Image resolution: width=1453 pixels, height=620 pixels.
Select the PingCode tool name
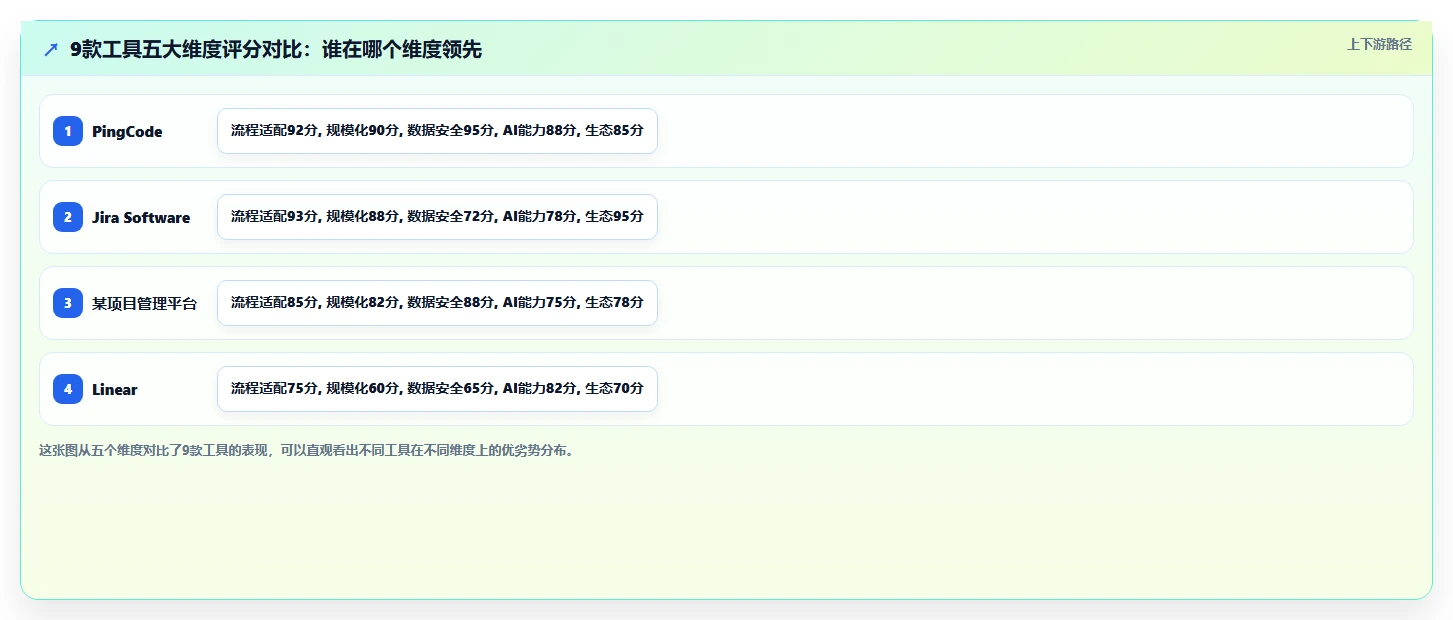coord(127,132)
